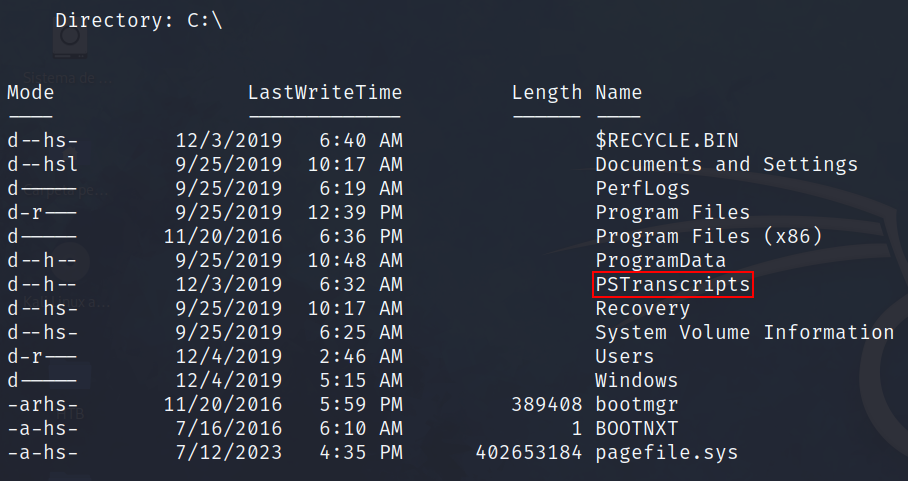
Task: Click the "Directory: C:\" path text
Action: click(x=138, y=19)
